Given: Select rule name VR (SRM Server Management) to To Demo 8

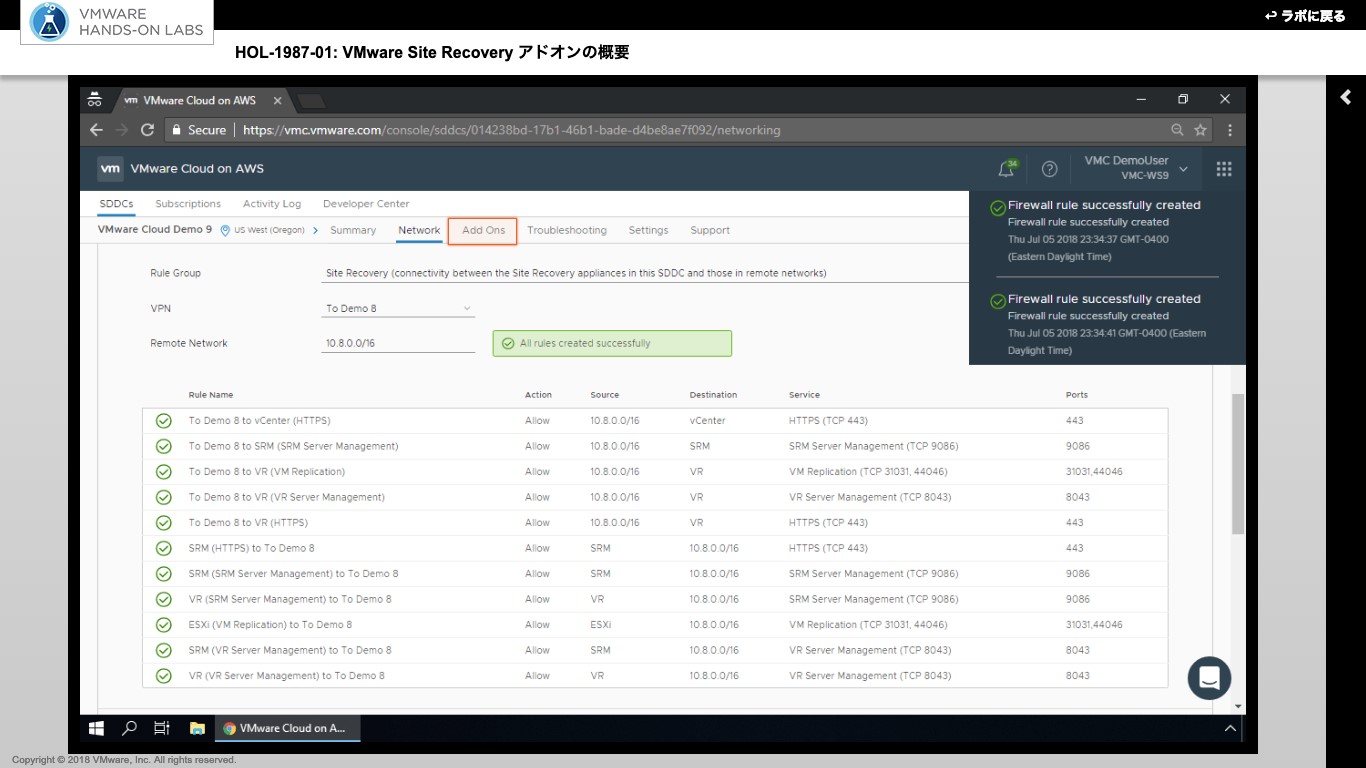Looking at the screenshot, I should (x=290, y=599).
